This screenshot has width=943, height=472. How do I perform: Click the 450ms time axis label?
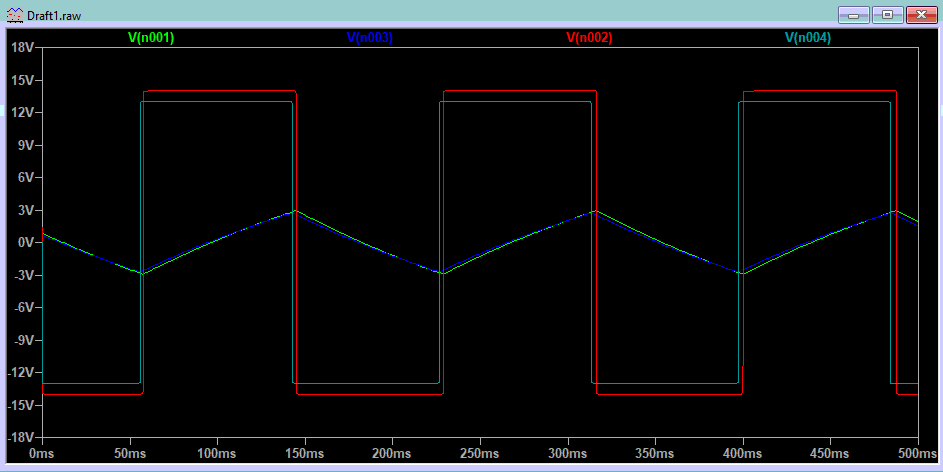(831, 453)
